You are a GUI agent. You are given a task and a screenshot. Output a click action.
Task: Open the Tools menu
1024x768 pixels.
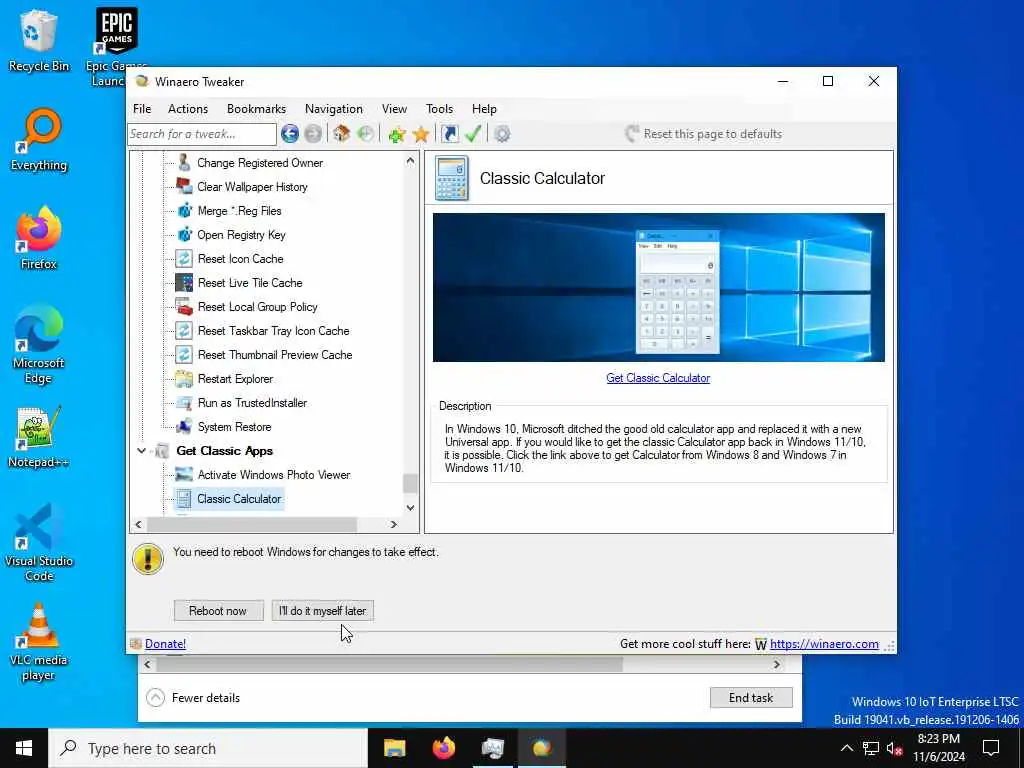440,109
